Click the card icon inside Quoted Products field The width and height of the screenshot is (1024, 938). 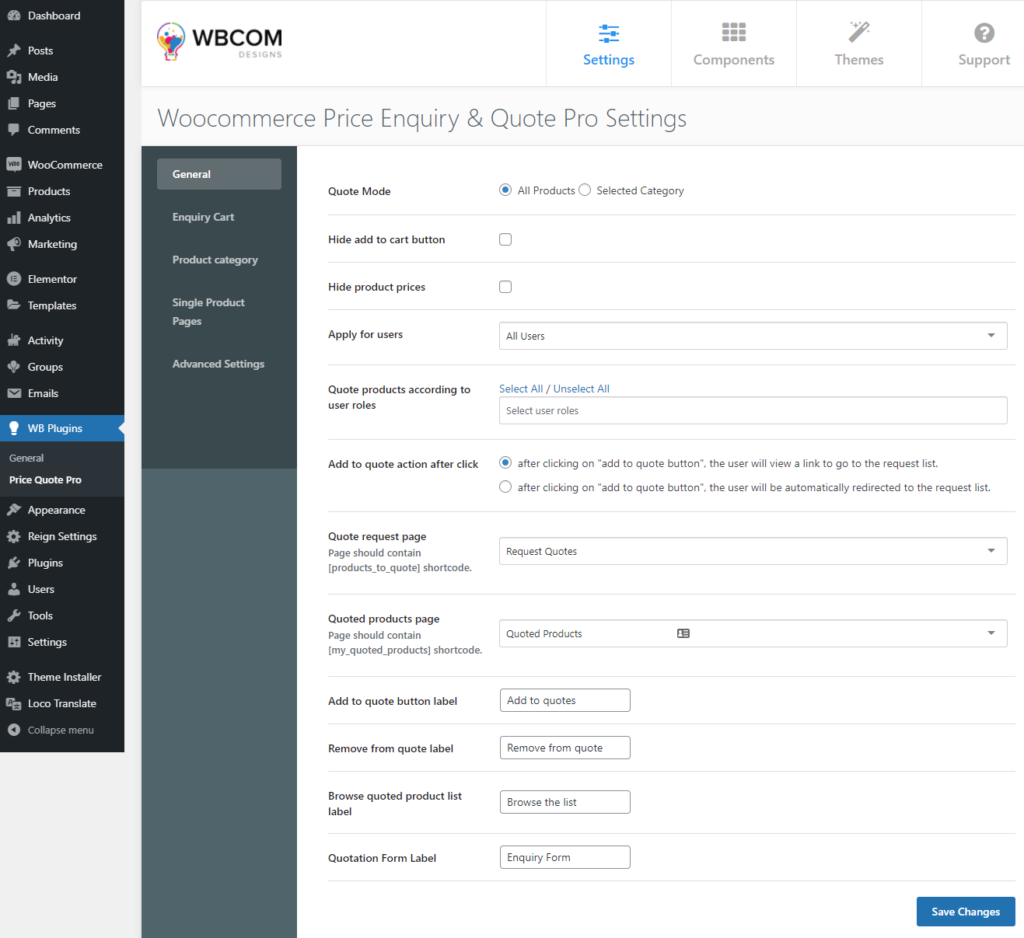coord(683,634)
